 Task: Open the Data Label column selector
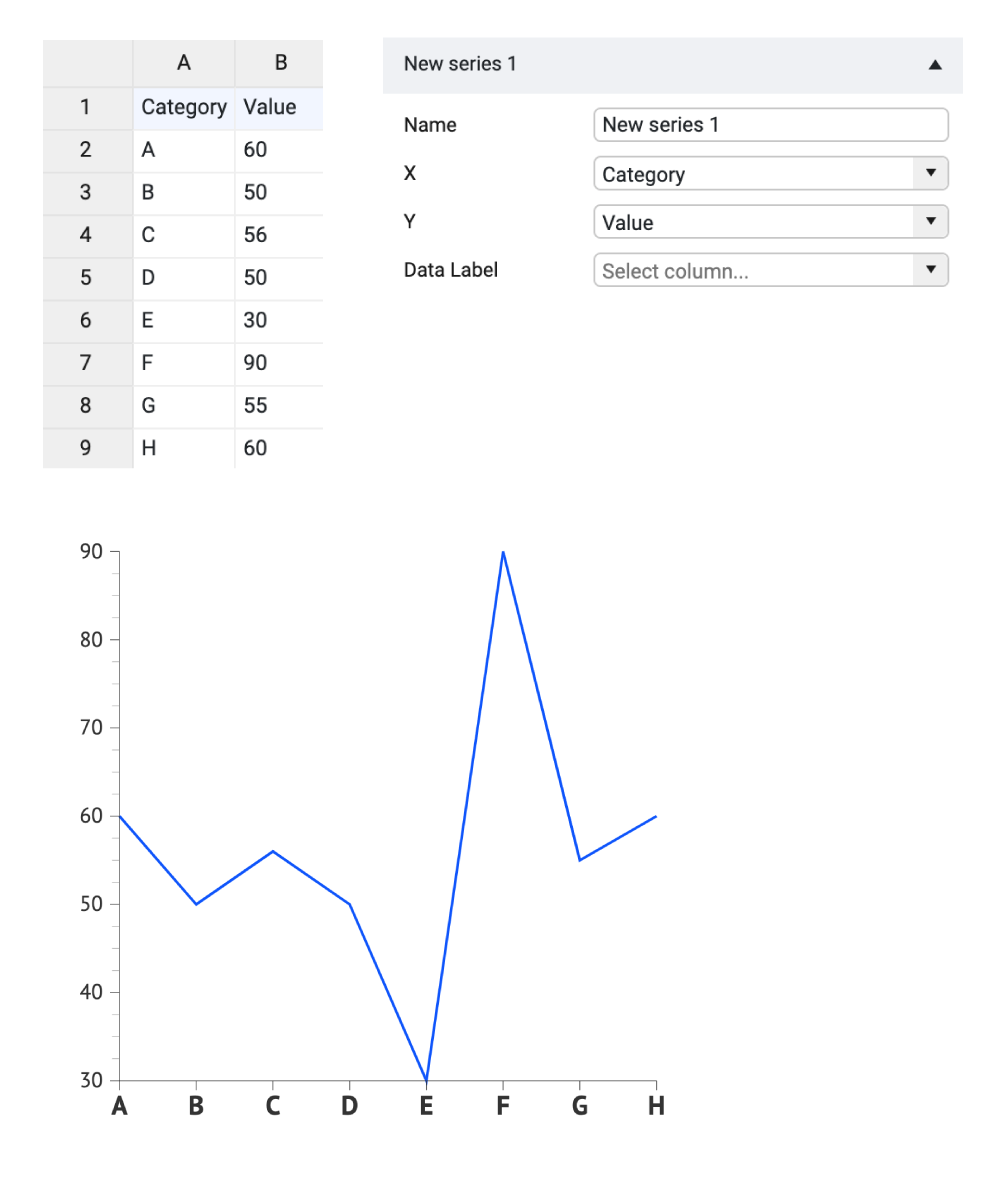point(770,270)
